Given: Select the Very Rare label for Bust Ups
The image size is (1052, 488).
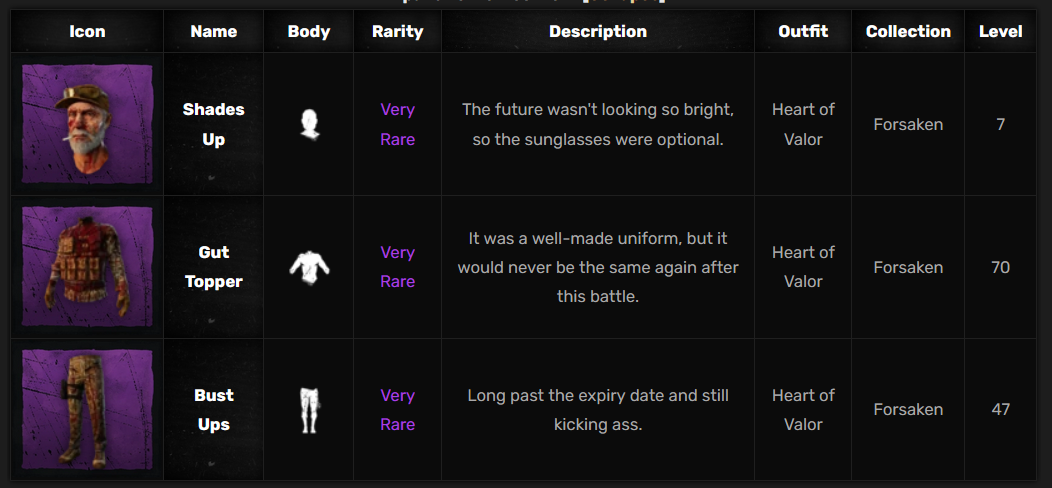Looking at the screenshot, I should pos(397,409).
